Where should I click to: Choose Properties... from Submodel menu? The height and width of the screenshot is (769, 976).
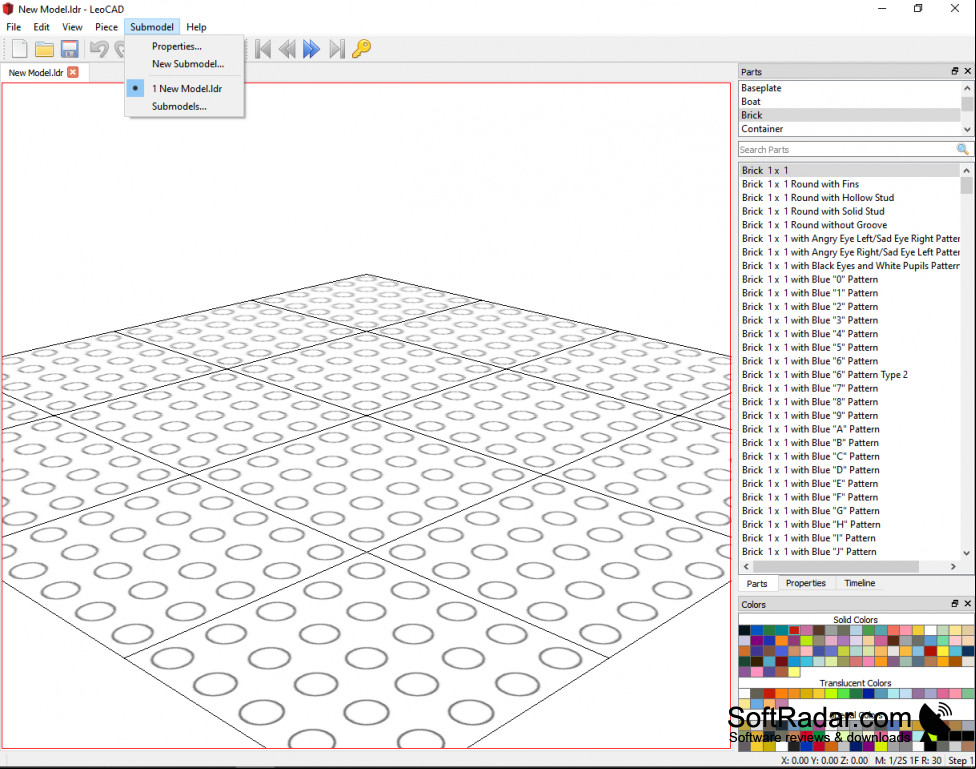(184, 46)
